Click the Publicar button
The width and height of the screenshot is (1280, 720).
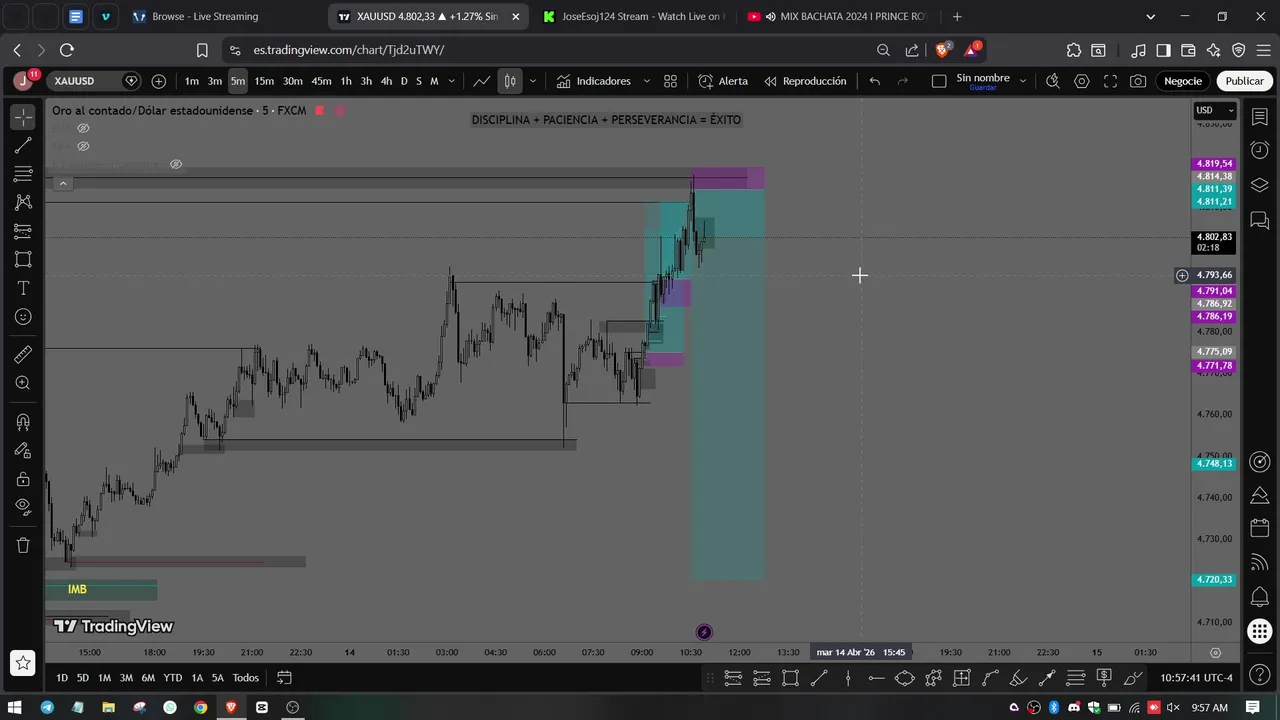pos(1245,81)
